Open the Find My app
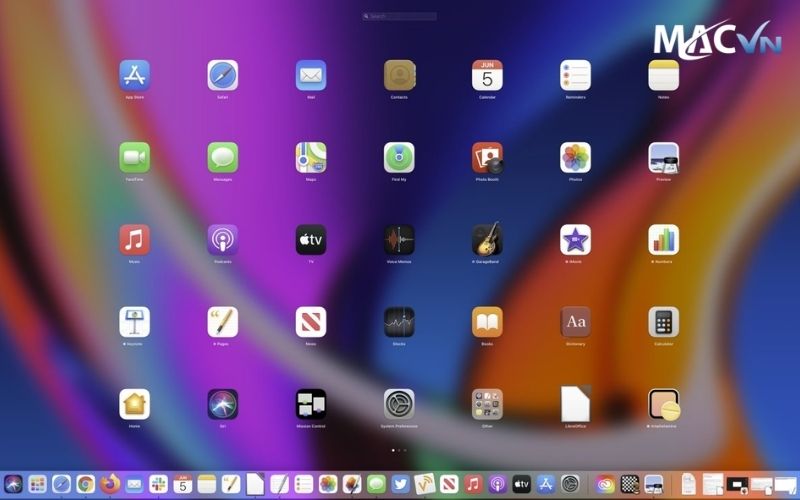Image resolution: width=800 pixels, height=500 pixels. [x=399, y=158]
